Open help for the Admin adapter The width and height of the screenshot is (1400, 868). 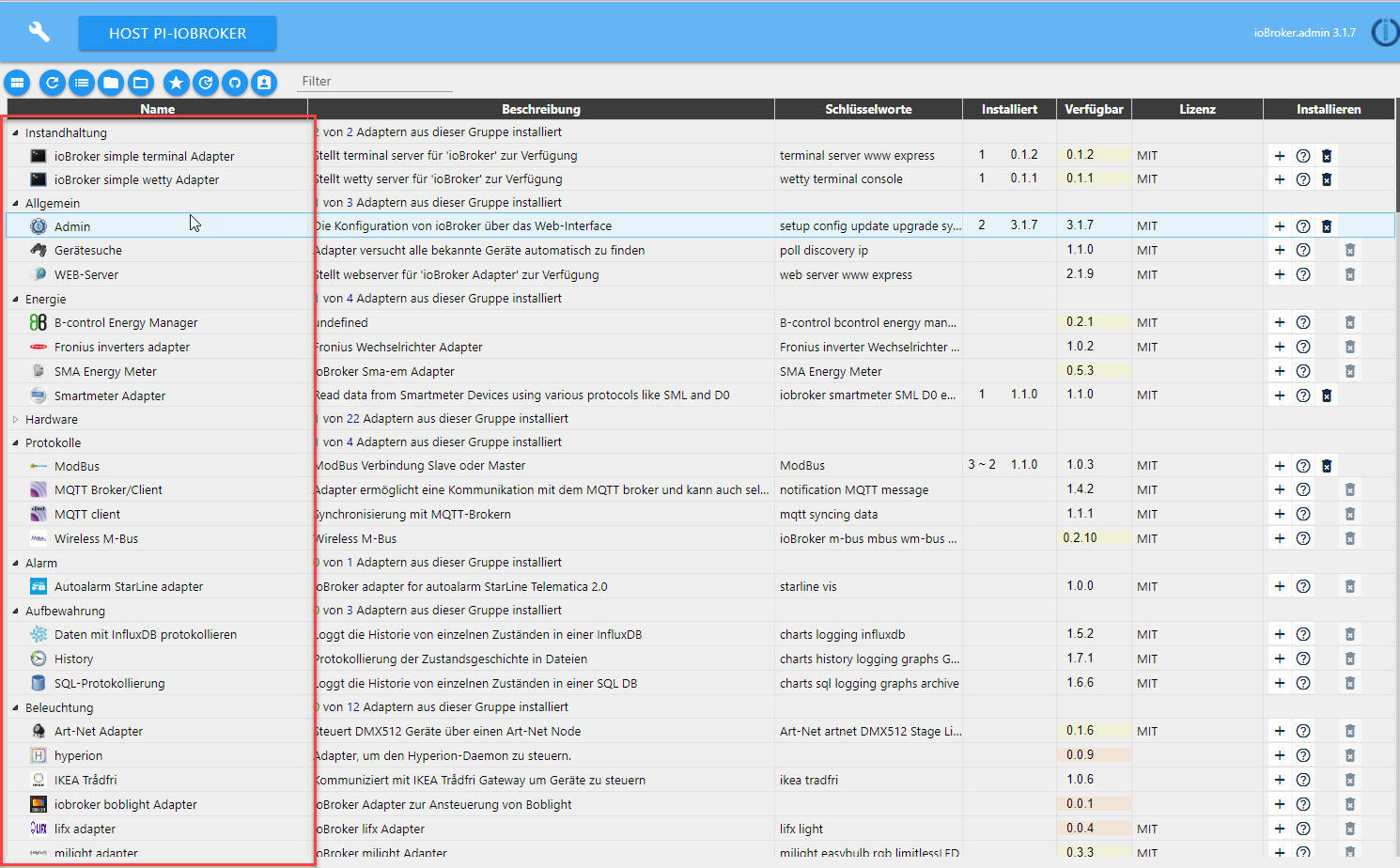(x=1303, y=226)
